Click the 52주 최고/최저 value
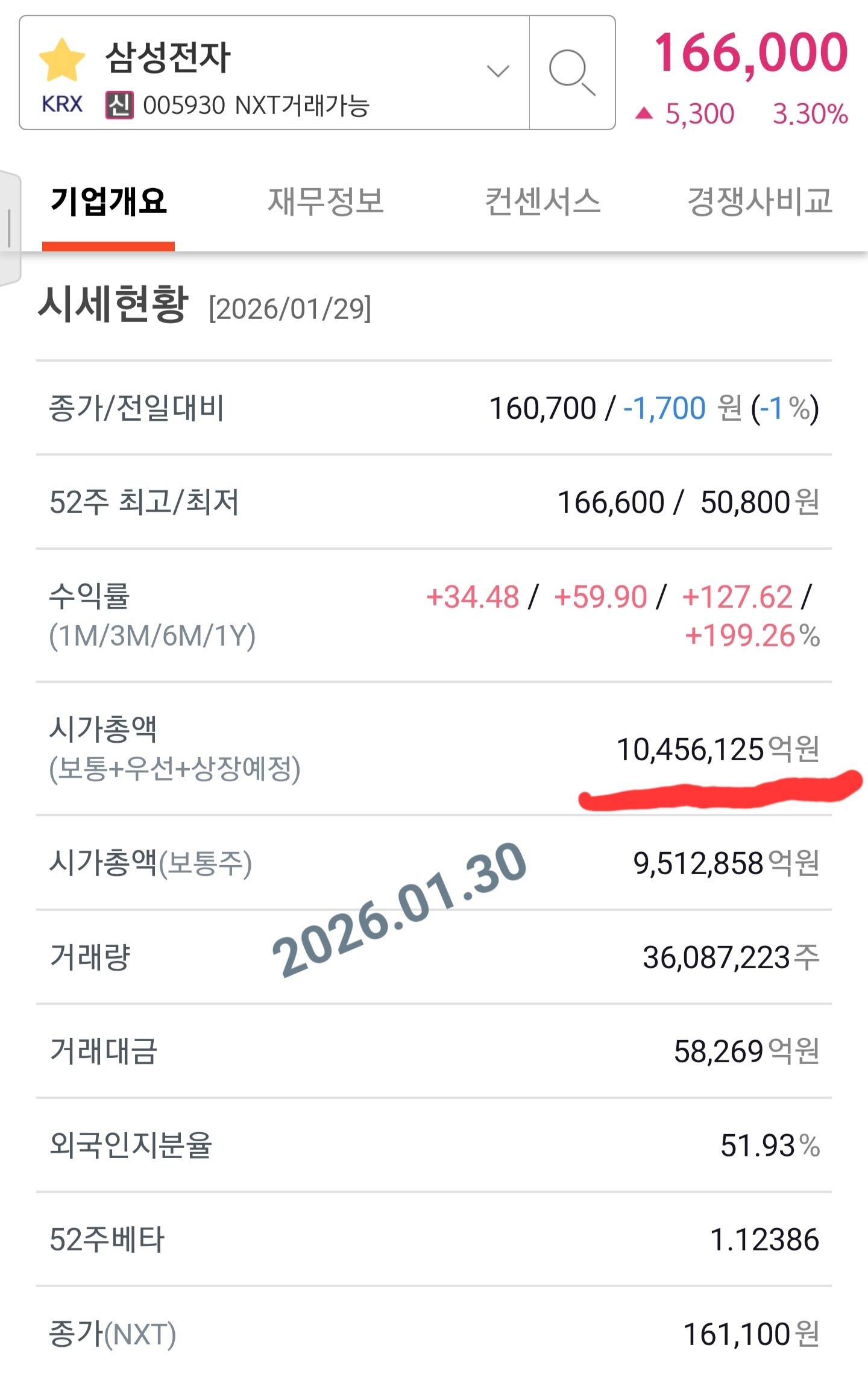This screenshot has width=868, height=1377. click(x=687, y=502)
